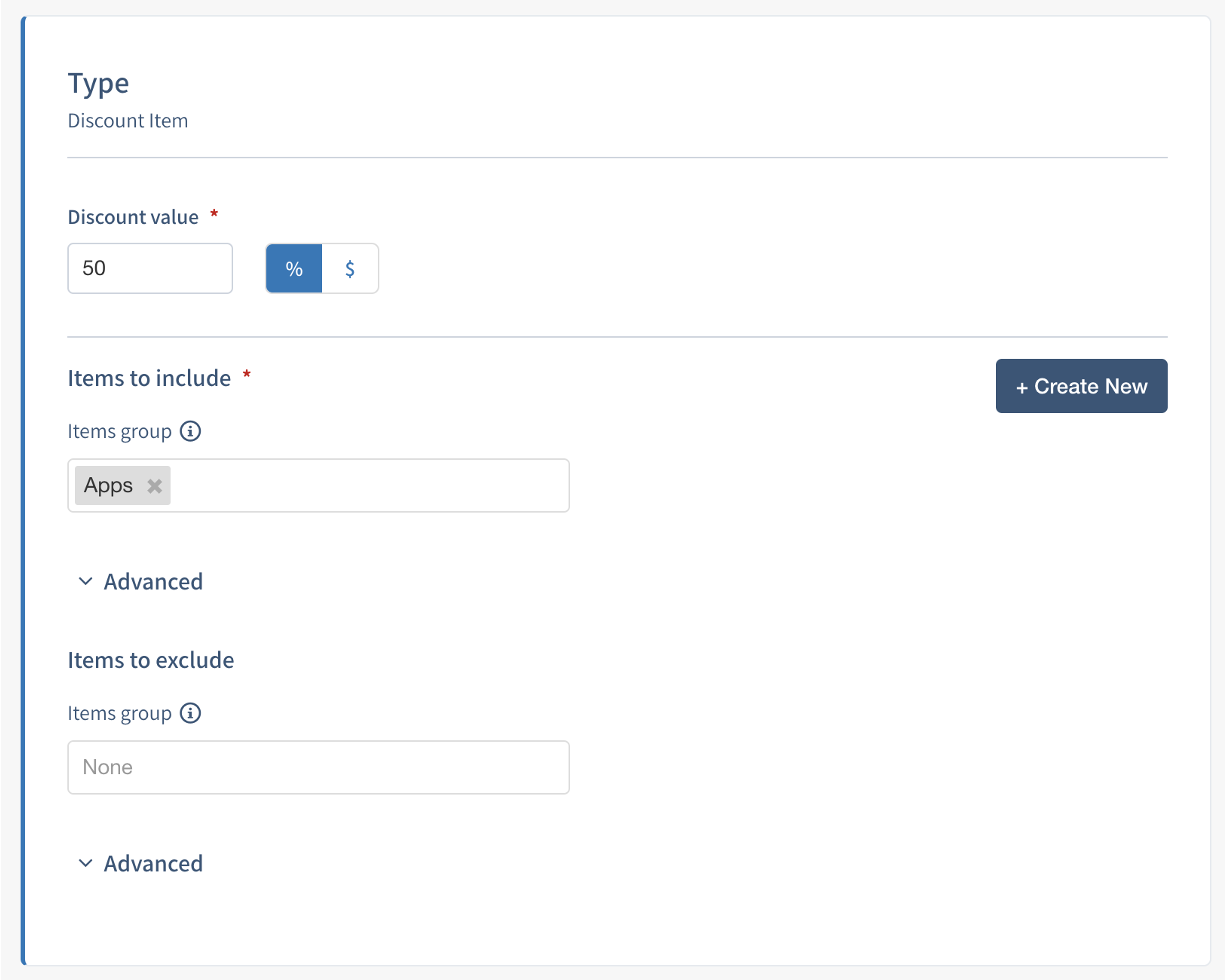
Task: Click the Type section heading
Action: click(98, 83)
